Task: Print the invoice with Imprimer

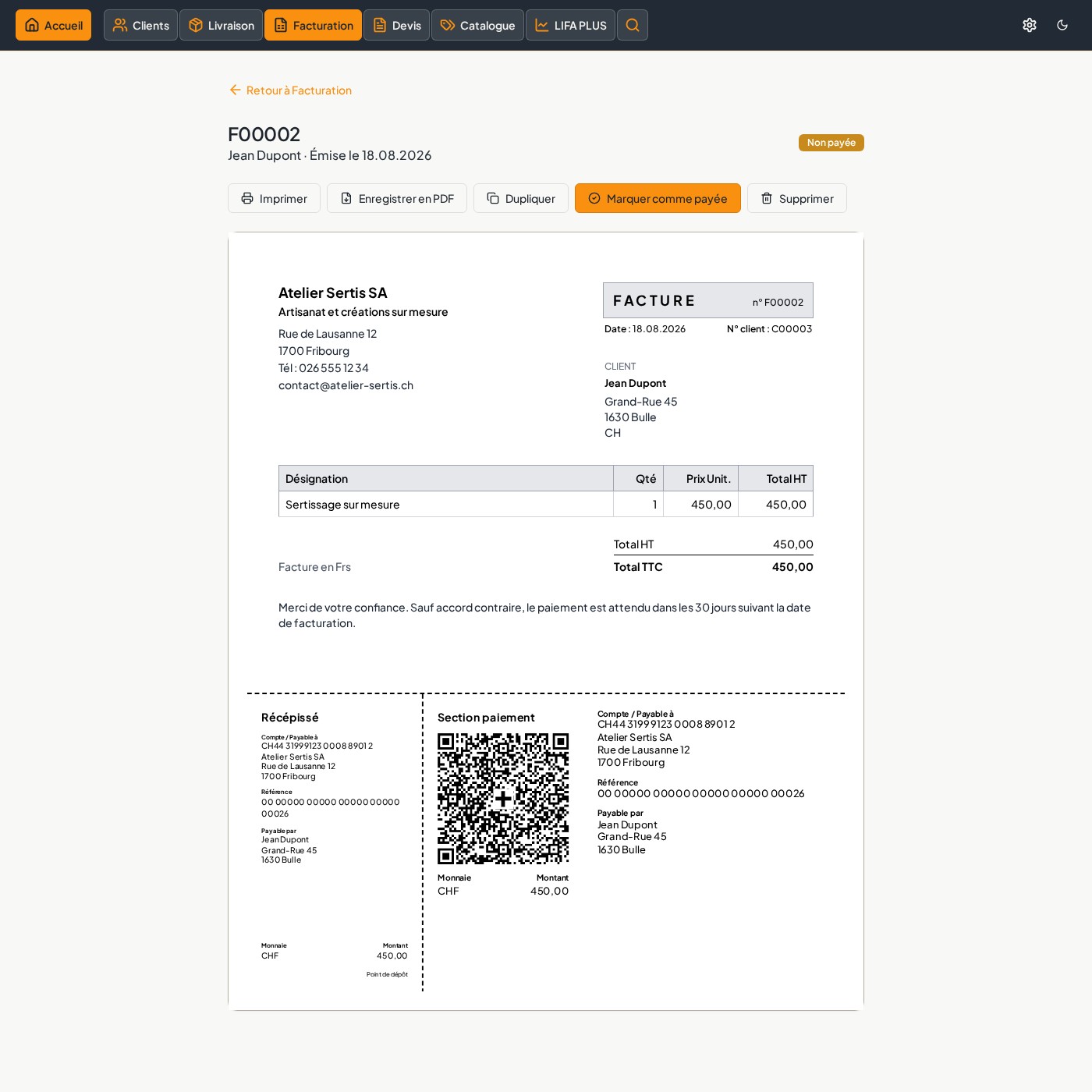Action: coord(274,198)
